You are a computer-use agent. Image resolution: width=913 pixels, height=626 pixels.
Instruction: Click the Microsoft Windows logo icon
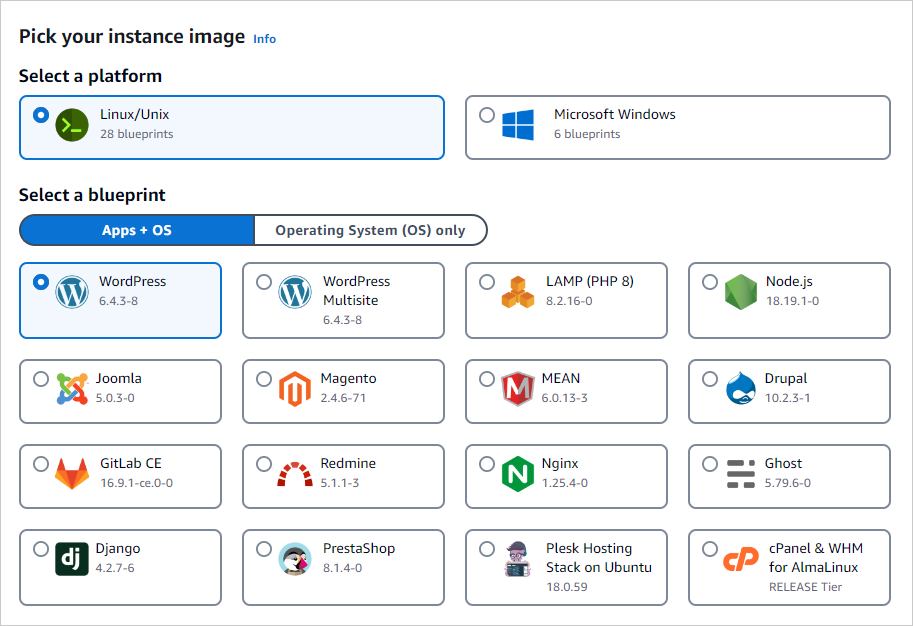click(x=518, y=125)
